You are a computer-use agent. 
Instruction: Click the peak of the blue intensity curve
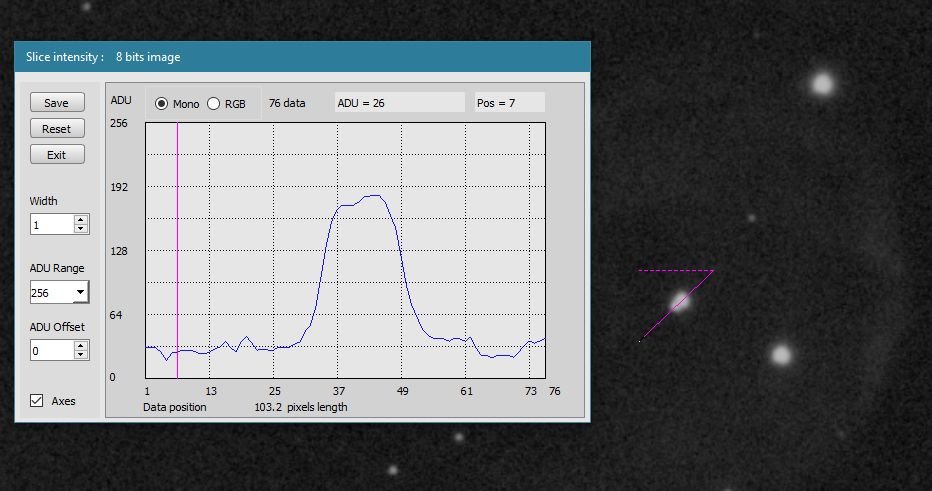[373, 196]
